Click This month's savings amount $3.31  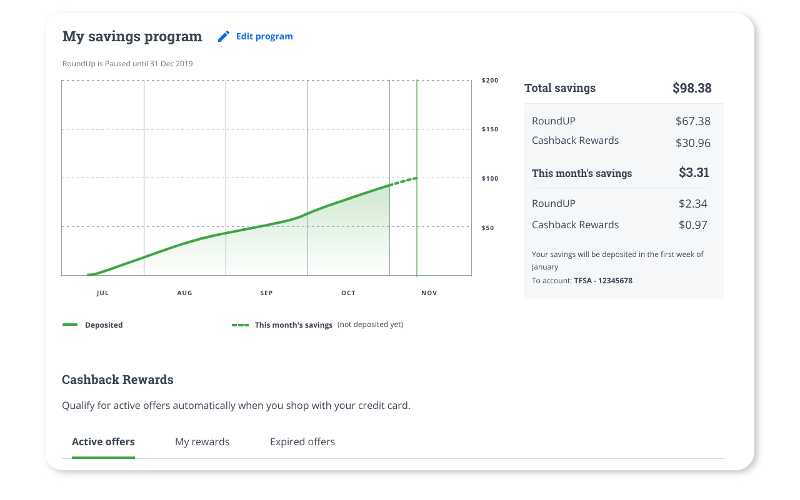(693, 172)
